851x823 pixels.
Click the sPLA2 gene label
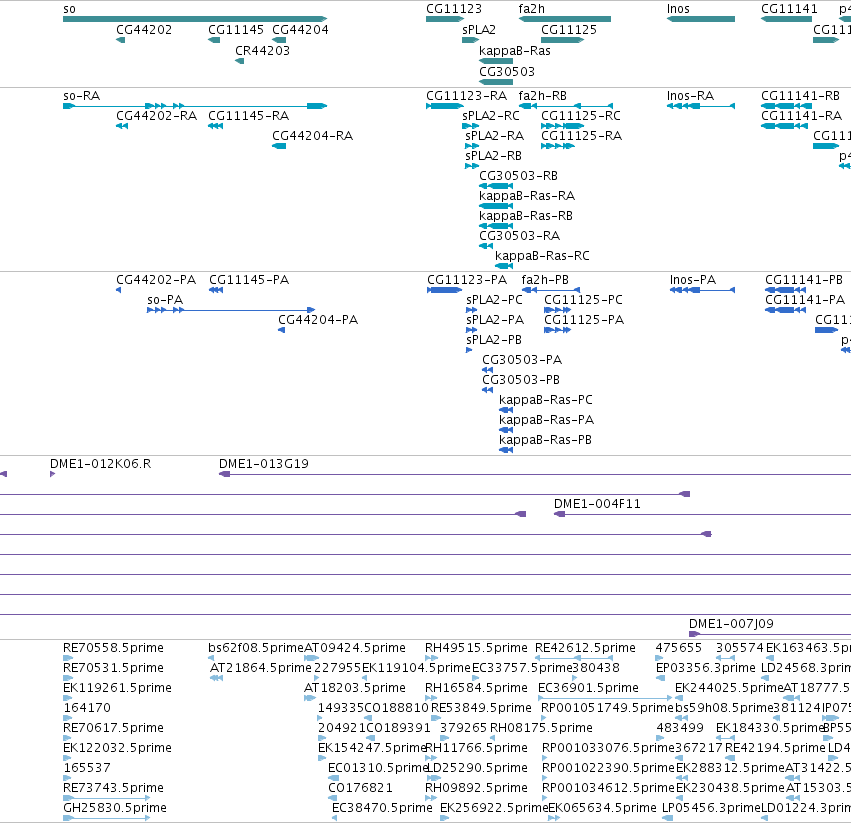(479, 30)
